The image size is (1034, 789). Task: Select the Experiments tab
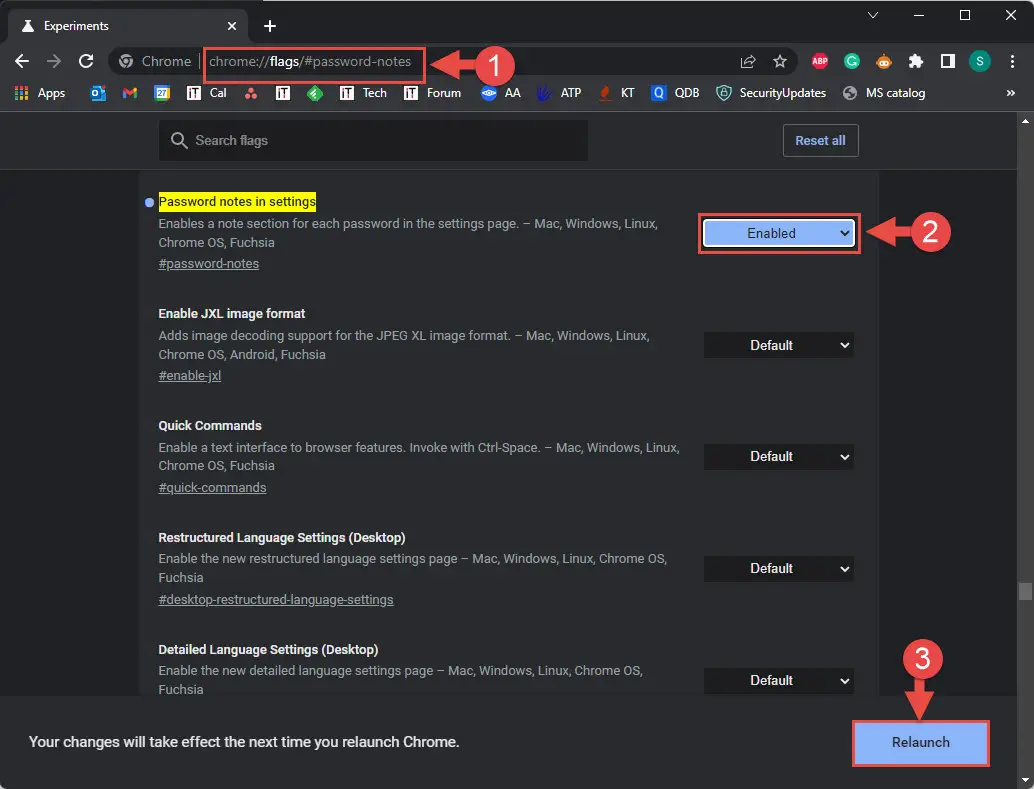pos(129,26)
